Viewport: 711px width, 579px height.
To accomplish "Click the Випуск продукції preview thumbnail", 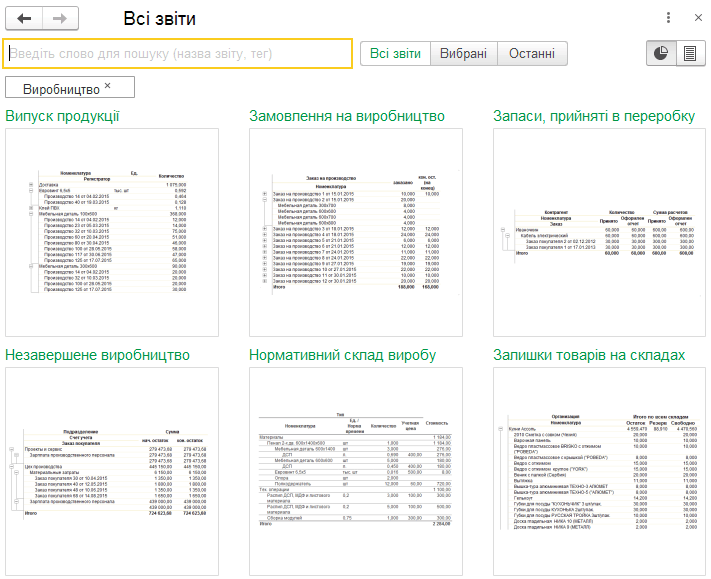I will pos(112,233).
